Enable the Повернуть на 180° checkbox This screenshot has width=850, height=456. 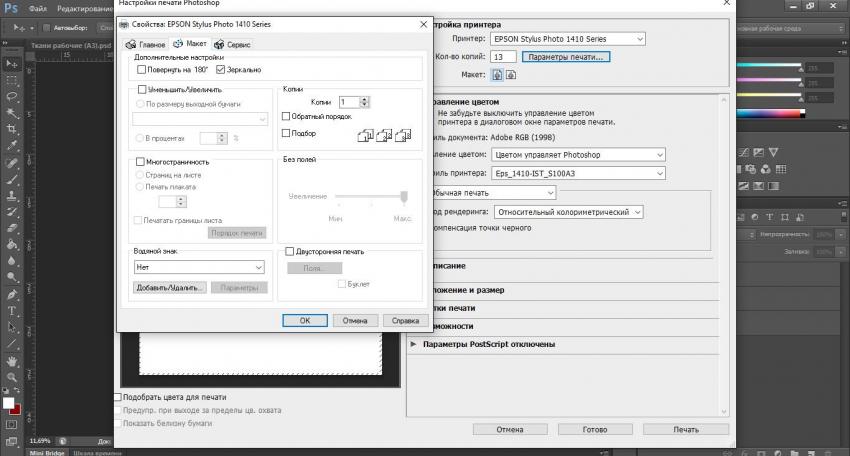coord(140,70)
